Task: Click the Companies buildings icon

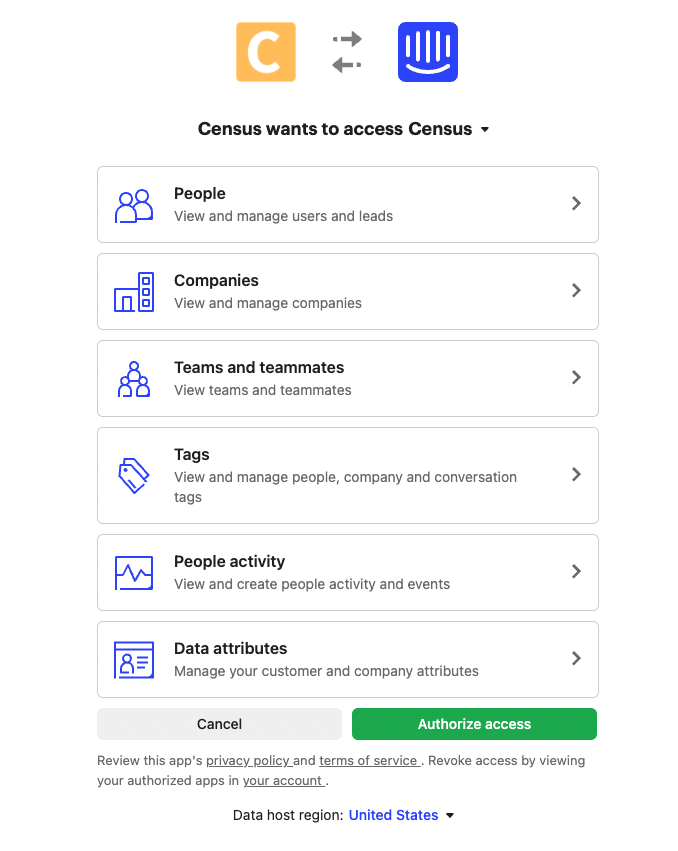Action: click(x=134, y=292)
